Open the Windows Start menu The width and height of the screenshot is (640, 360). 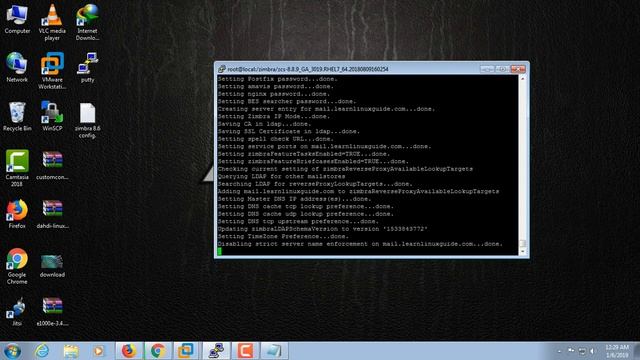(x=12, y=351)
